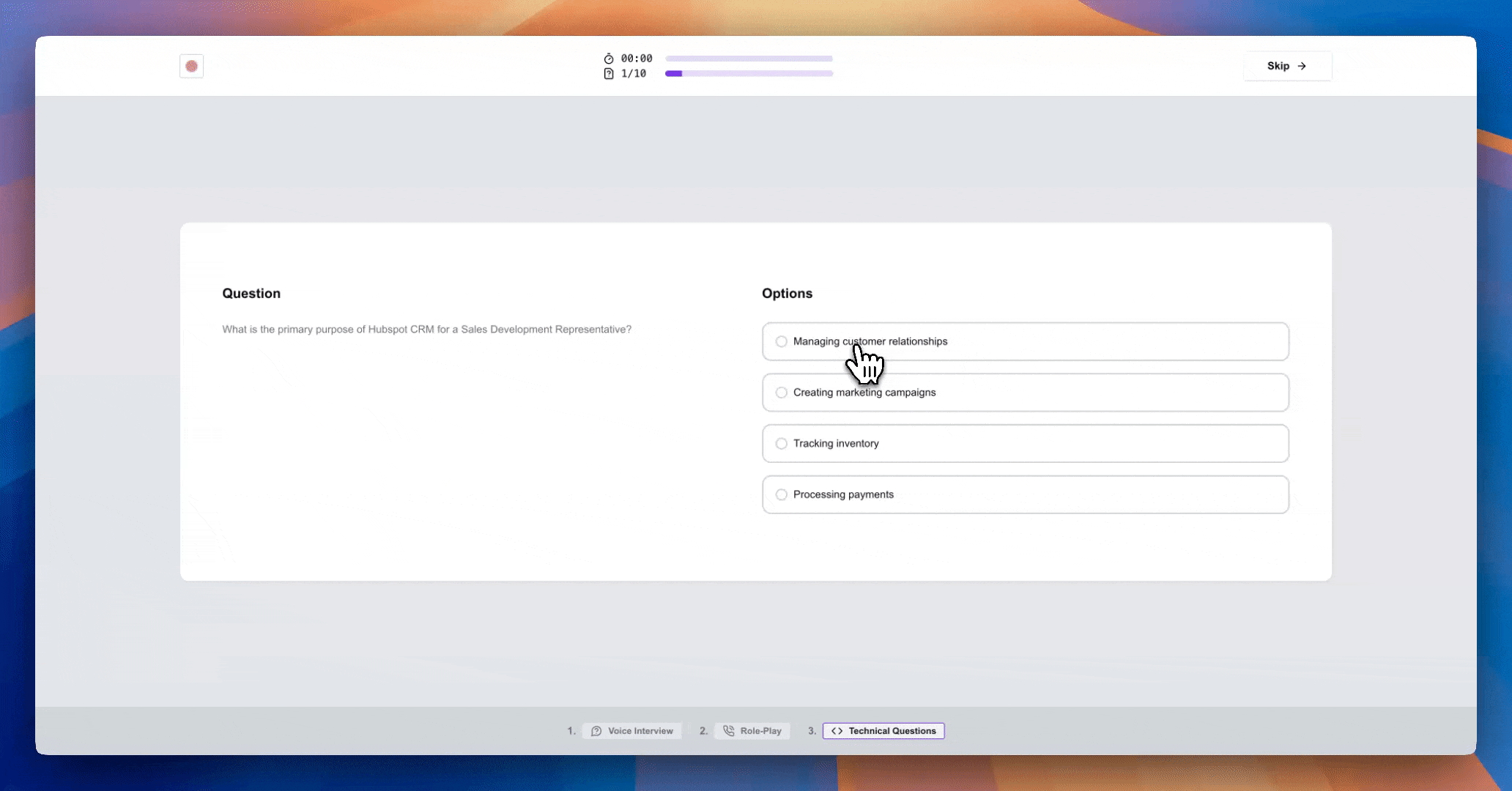Screen dimensions: 1512x791
Task: Click the stopwatch timer icon
Action: pyautogui.click(x=609, y=59)
